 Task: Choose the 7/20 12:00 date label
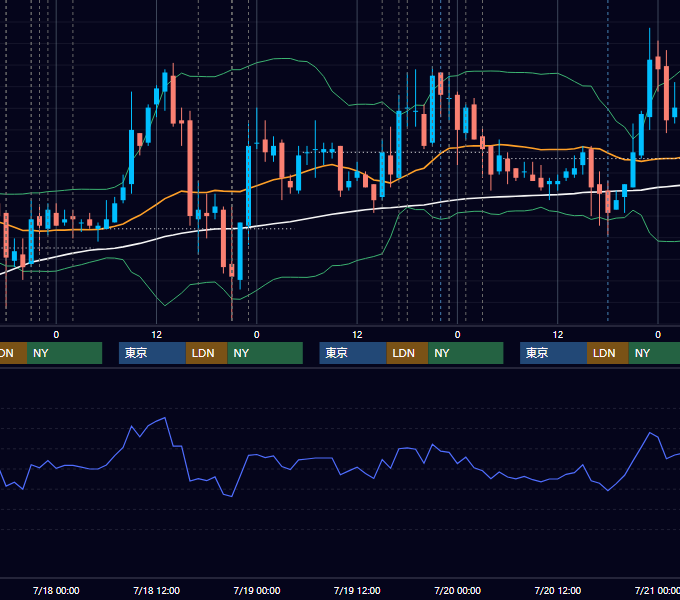click(x=558, y=590)
